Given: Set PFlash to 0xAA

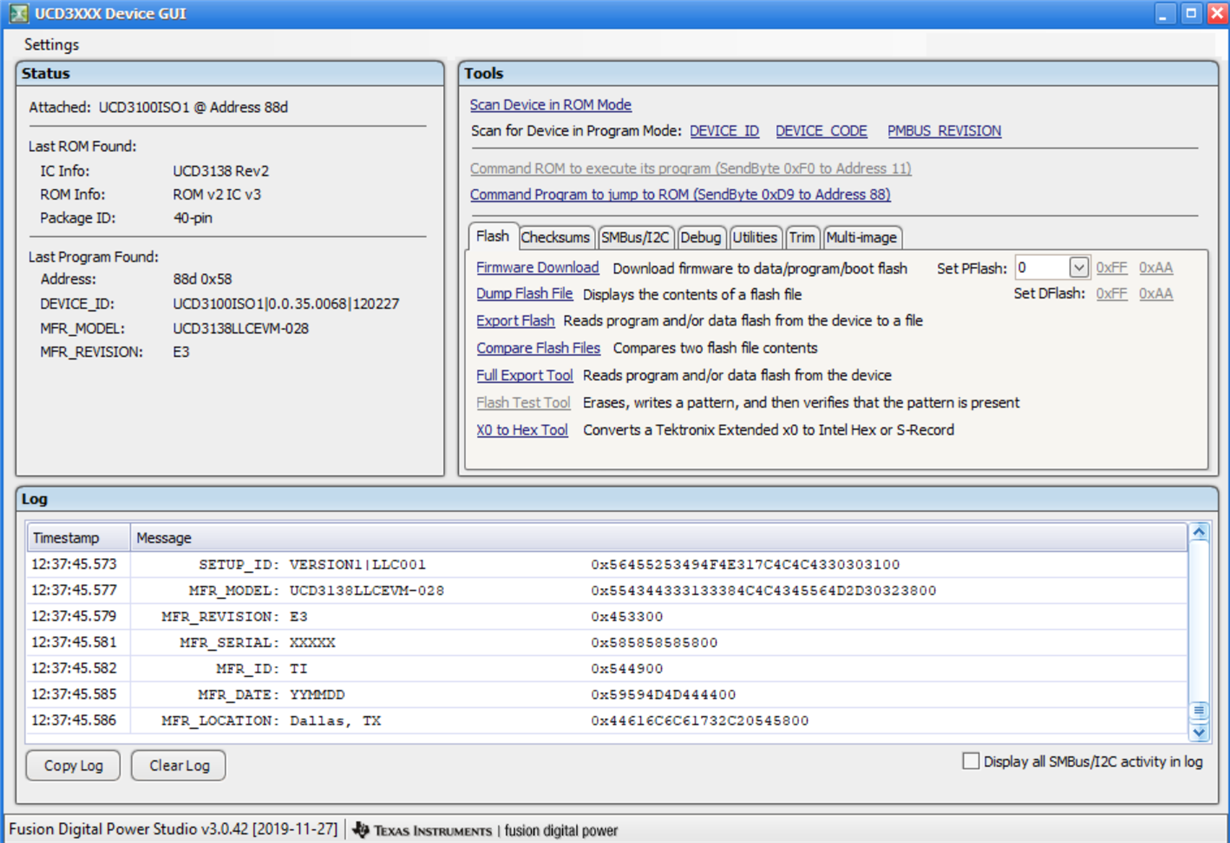Looking at the screenshot, I should point(1156,268).
